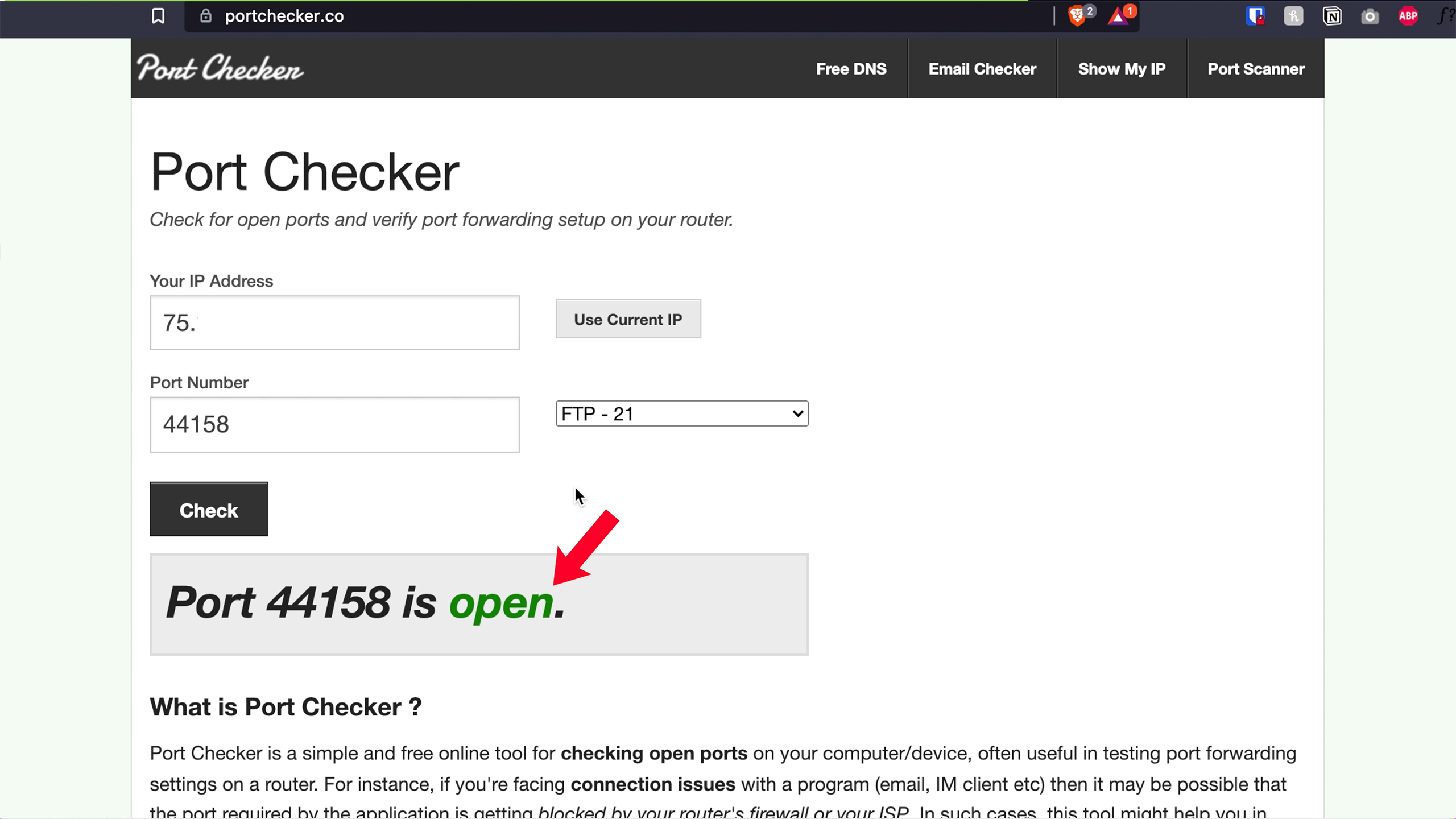Click the bookmark icon in browser toolbar
Viewport: 1456px width, 819px height.
tap(157, 16)
